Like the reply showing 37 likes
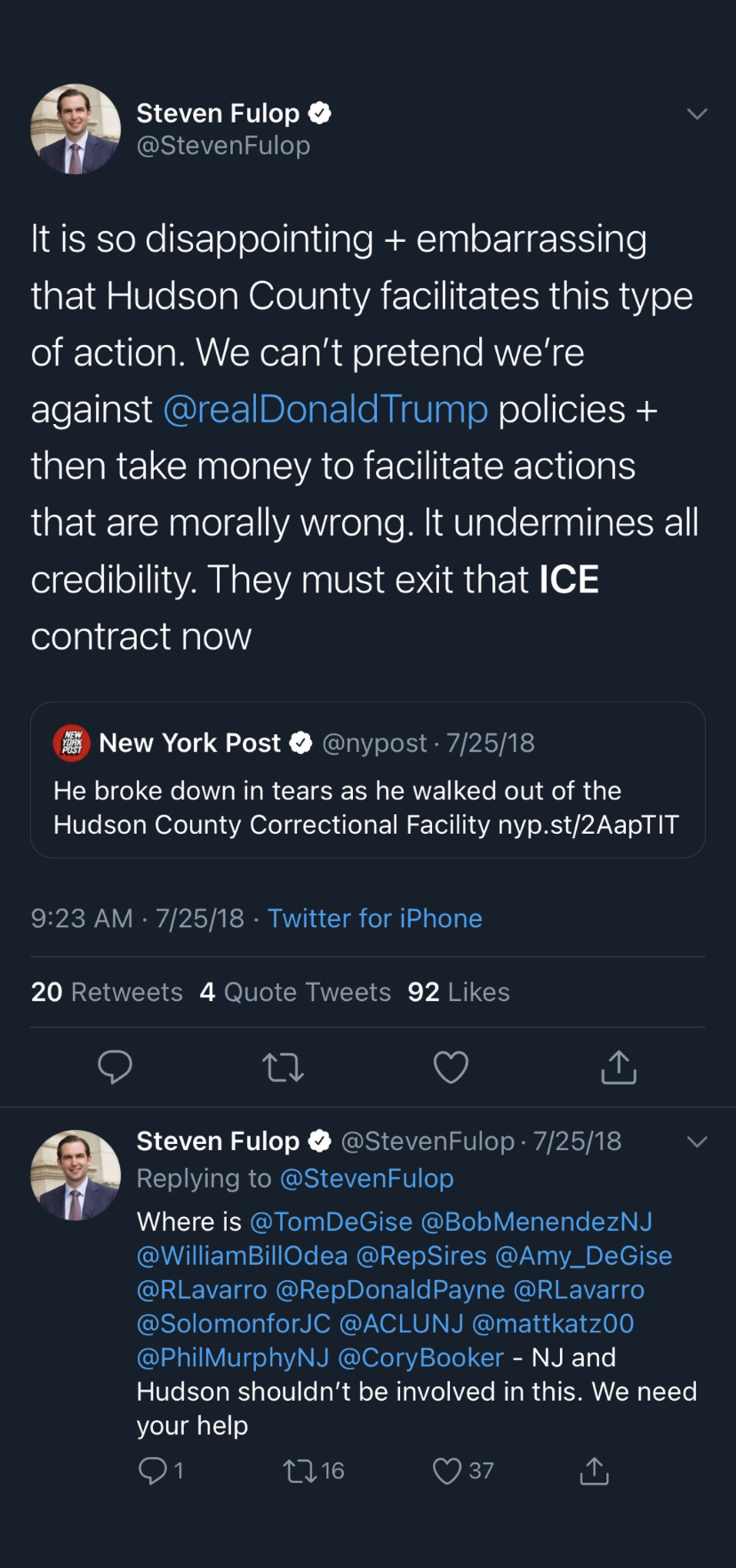Viewport: 736px width, 1568px height. (447, 1471)
